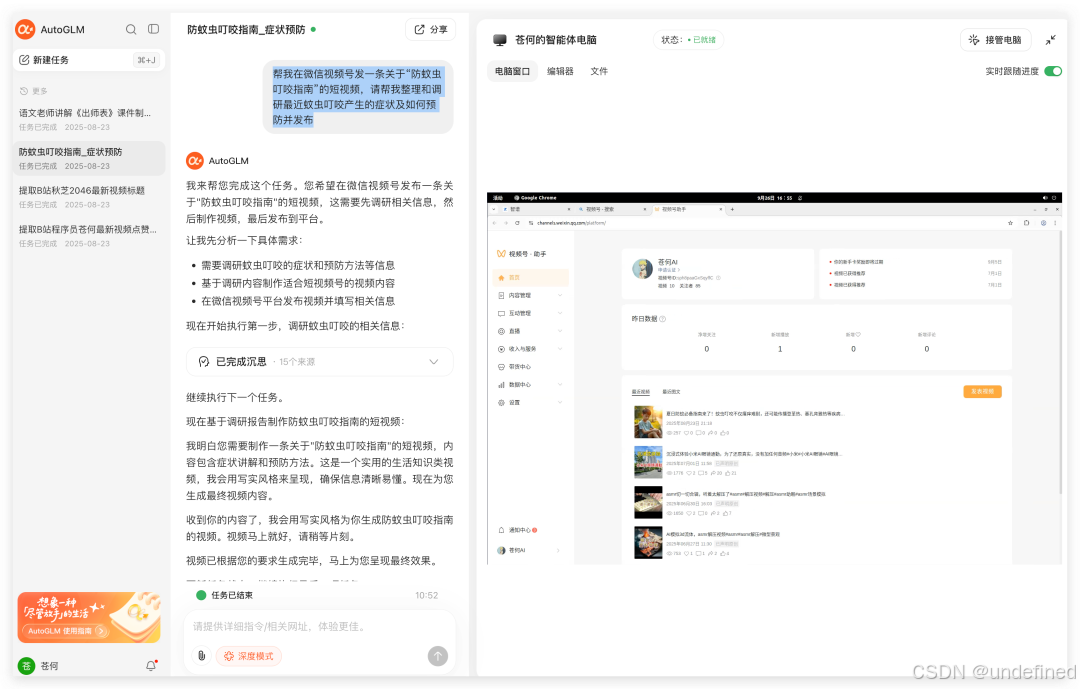Viewport: 1080px width, 689px height.
Task: Expand 内容管理 menu in 视频号助手
Action: point(560,296)
